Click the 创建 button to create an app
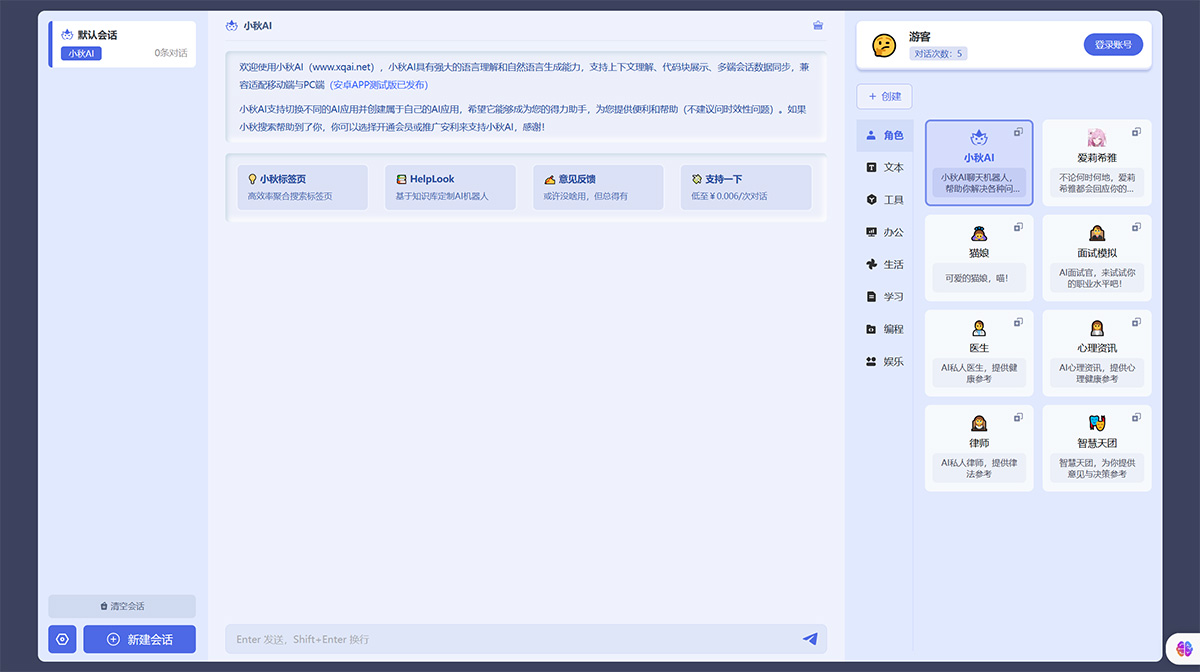1200x672 pixels. pyautogui.click(x=886, y=96)
